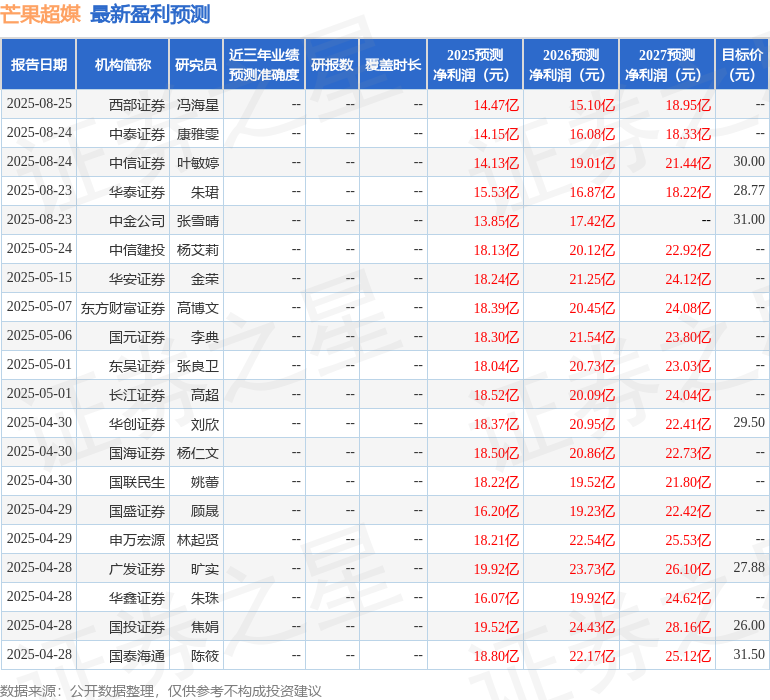Select the 2025-05-24 report date cell
The width and height of the screenshot is (770, 700).
[x=39, y=249]
